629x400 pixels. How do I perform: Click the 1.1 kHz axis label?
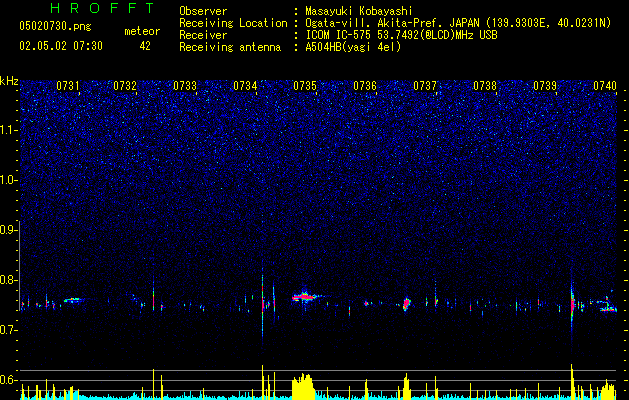pyautogui.click(x=9, y=130)
